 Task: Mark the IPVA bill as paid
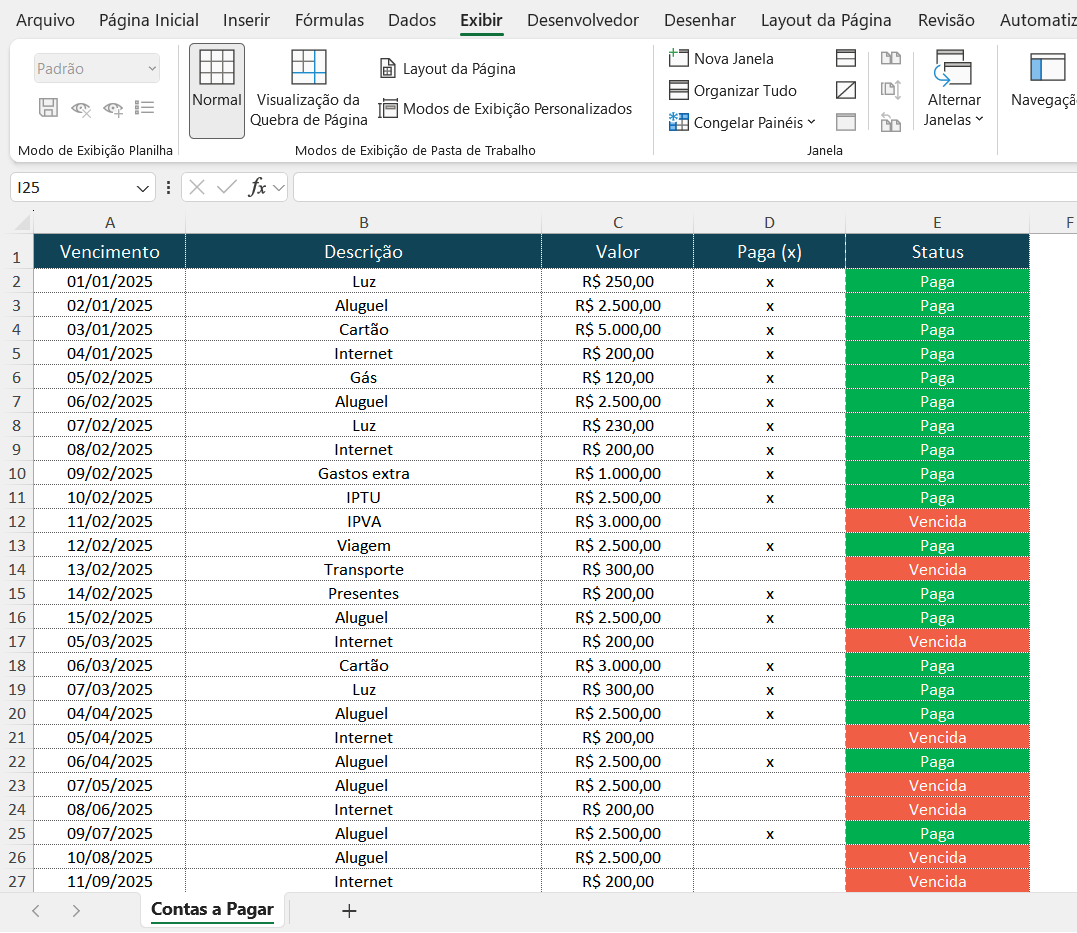[x=769, y=521]
